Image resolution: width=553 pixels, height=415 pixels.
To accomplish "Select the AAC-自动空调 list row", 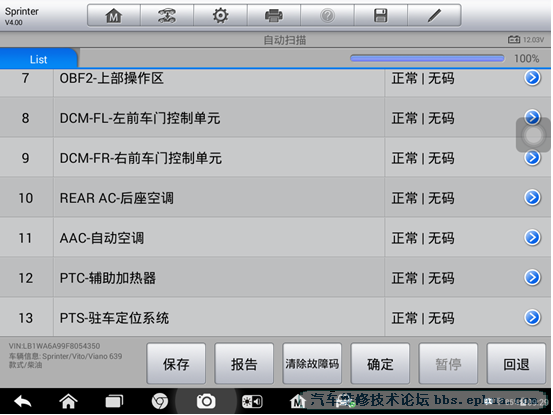I will pos(275,237).
